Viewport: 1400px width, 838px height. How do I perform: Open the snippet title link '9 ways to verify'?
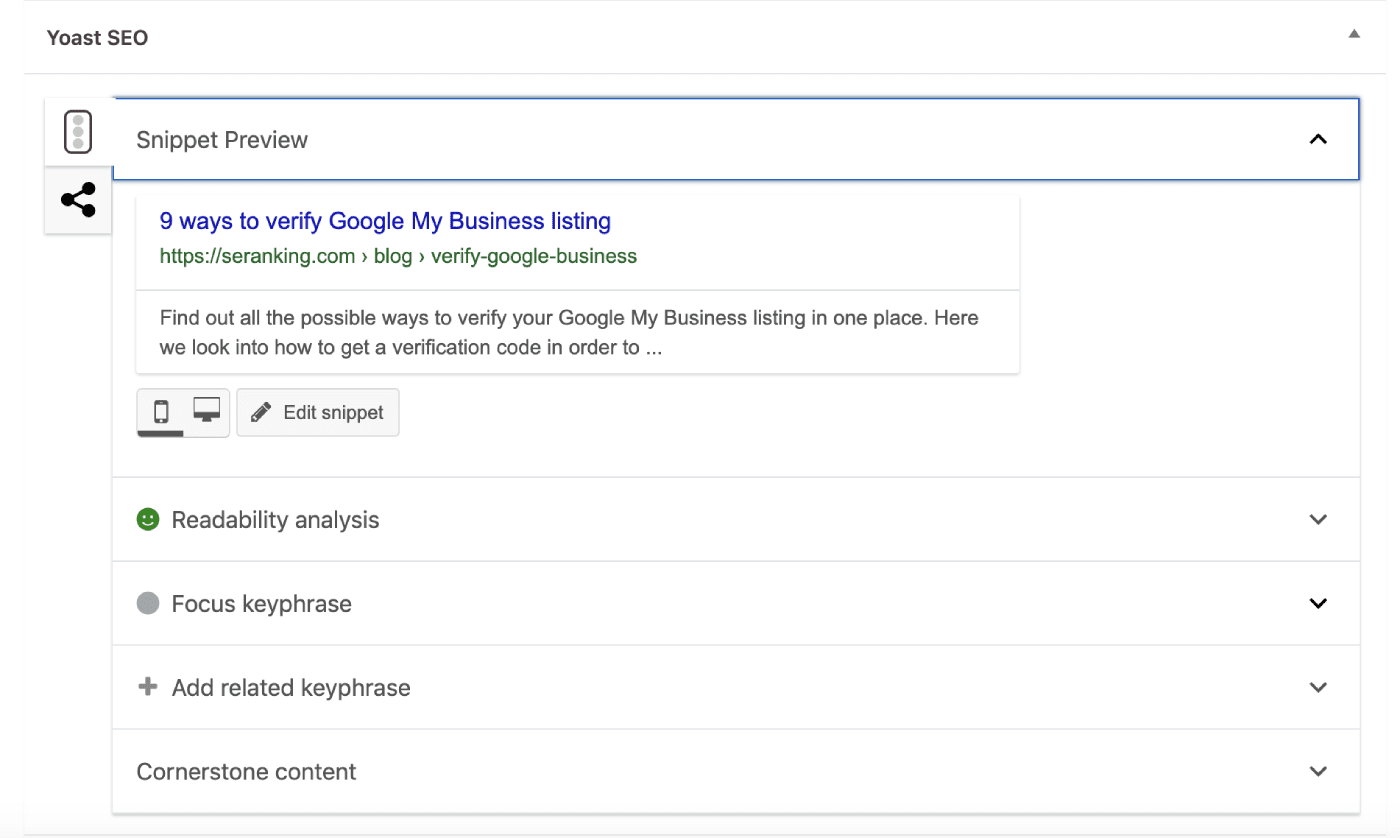385,221
